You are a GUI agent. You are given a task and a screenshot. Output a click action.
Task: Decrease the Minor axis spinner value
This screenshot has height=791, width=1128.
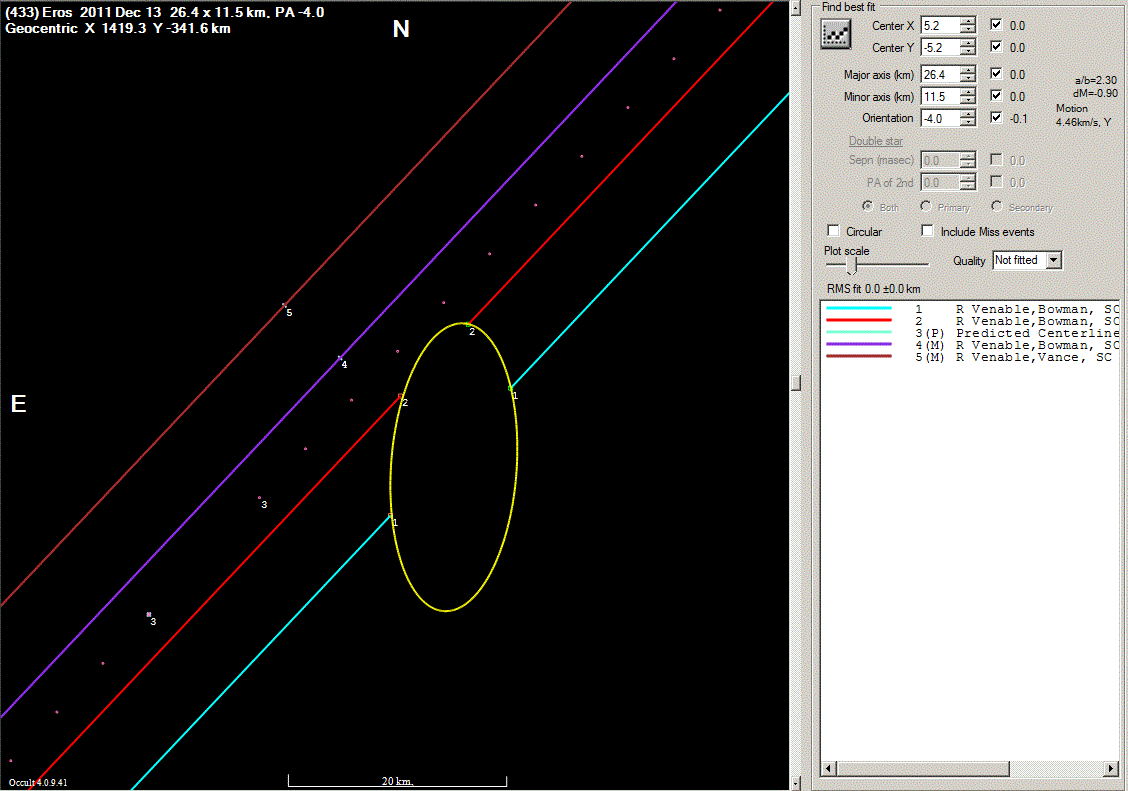967,101
